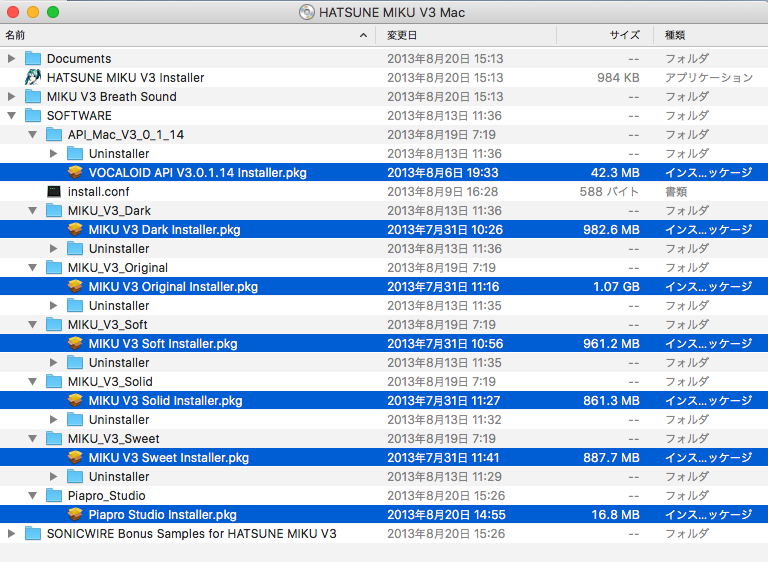The height and width of the screenshot is (562, 768).
Task: Click the MIKU_V3_Soft folder icon
Action: click(x=54, y=324)
